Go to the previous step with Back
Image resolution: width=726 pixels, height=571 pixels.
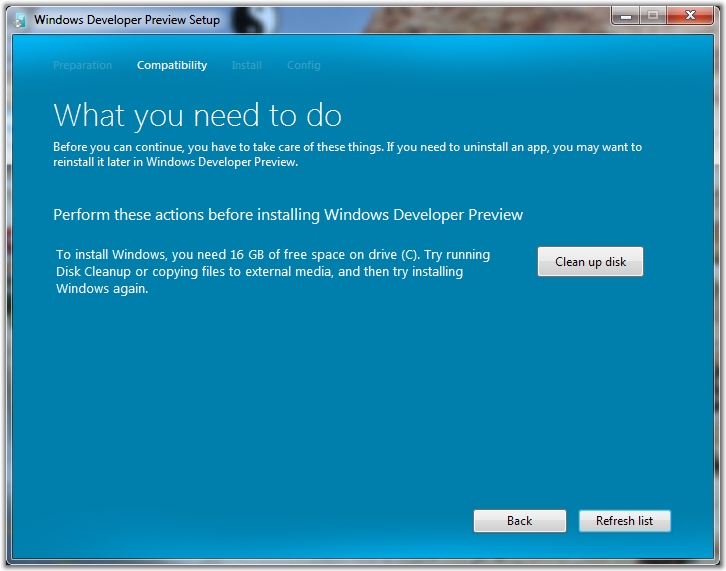point(519,521)
